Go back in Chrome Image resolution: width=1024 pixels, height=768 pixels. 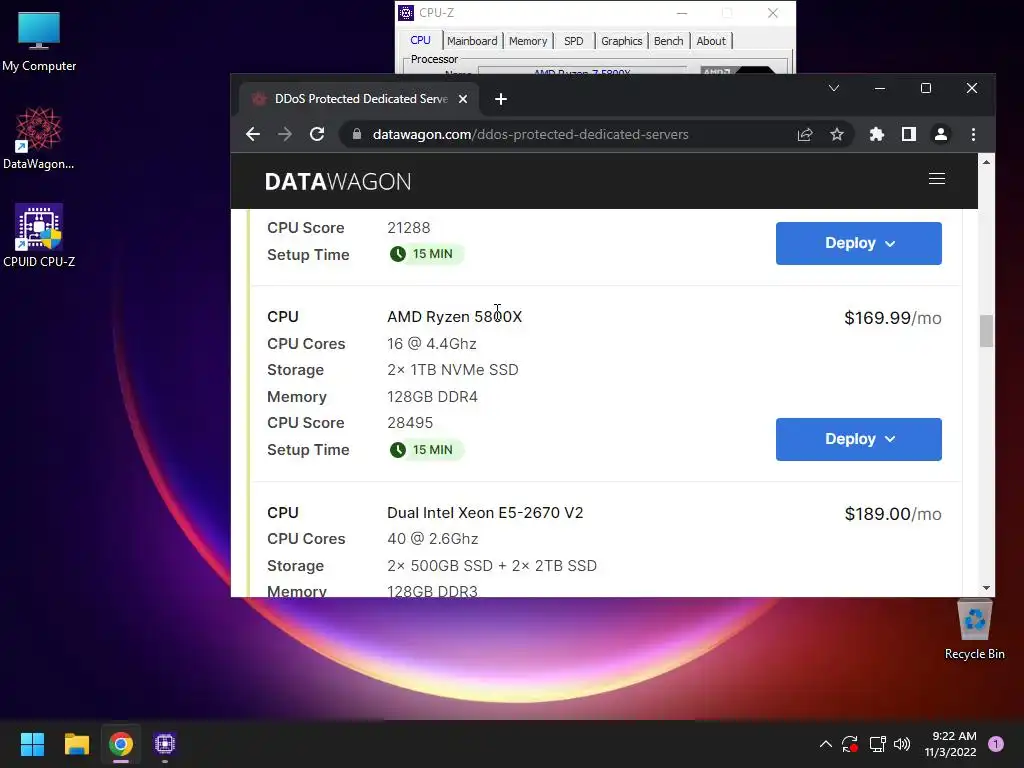(x=253, y=135)
